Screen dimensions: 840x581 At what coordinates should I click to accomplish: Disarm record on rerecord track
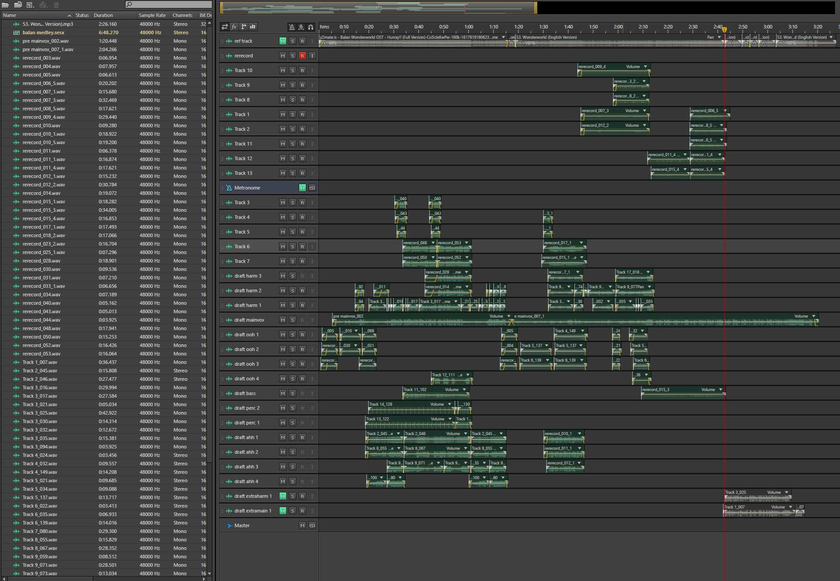coord(302,56)
